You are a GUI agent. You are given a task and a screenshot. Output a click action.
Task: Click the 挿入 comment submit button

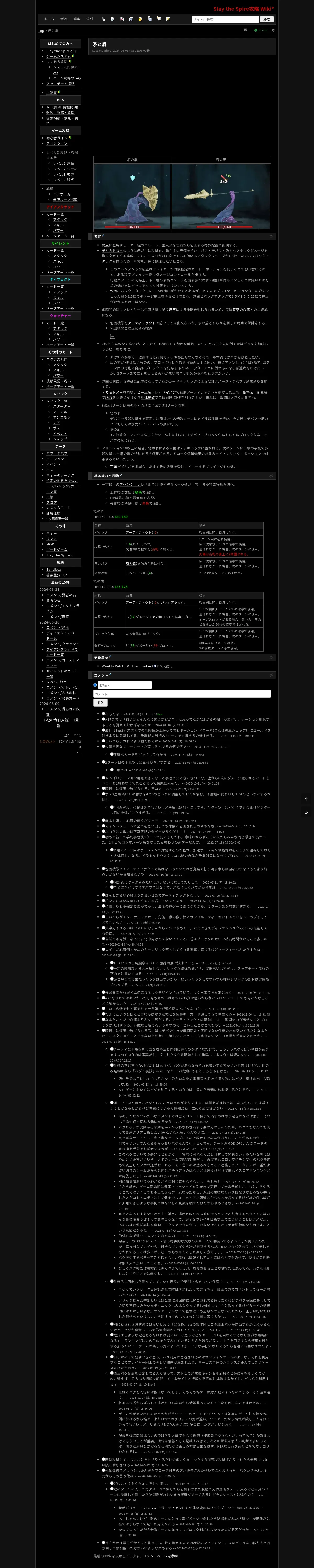point(100,702)
